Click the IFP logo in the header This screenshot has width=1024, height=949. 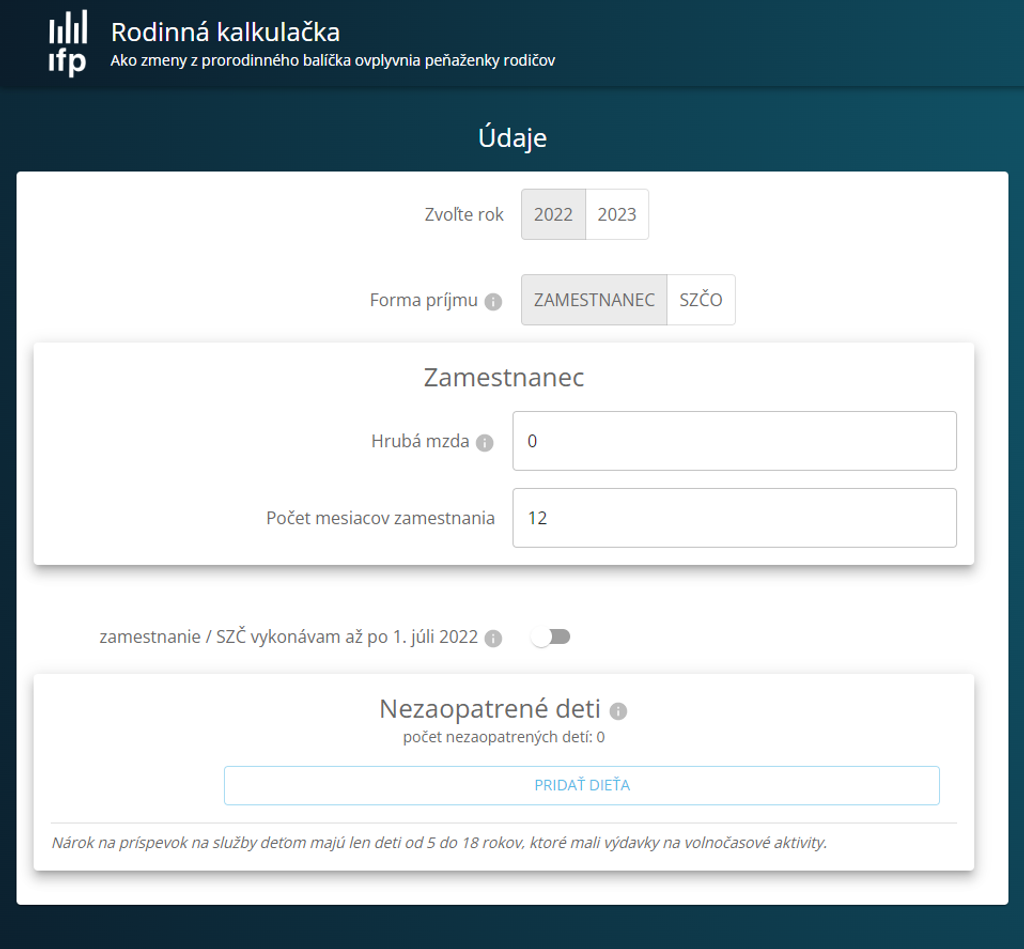[x=68, y=43]
